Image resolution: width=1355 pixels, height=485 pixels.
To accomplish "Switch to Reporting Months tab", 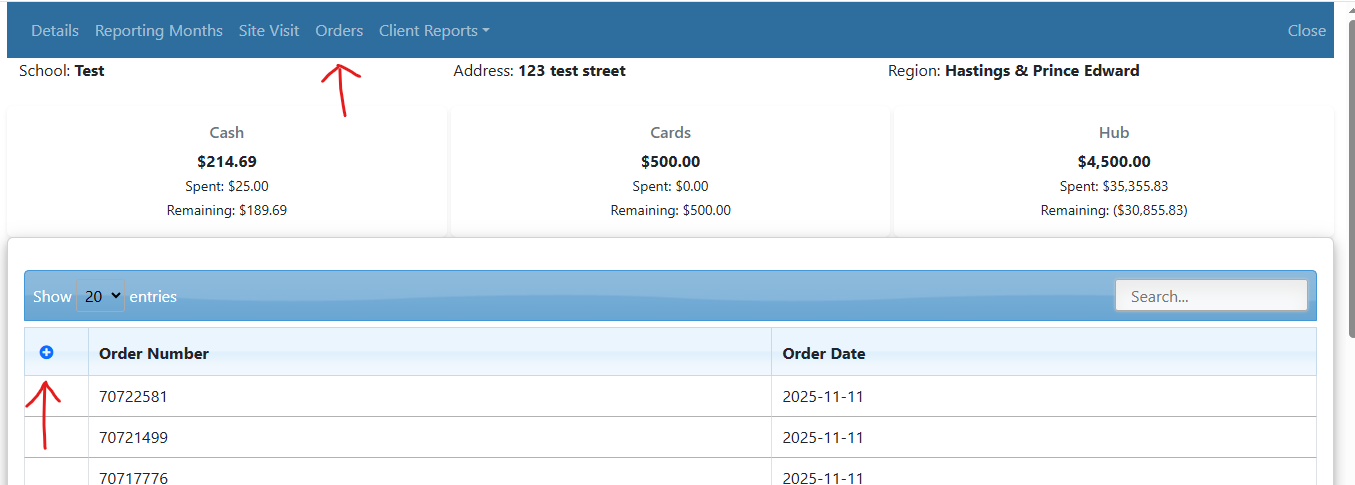I will pyautogui.click(x=159, y=31).
